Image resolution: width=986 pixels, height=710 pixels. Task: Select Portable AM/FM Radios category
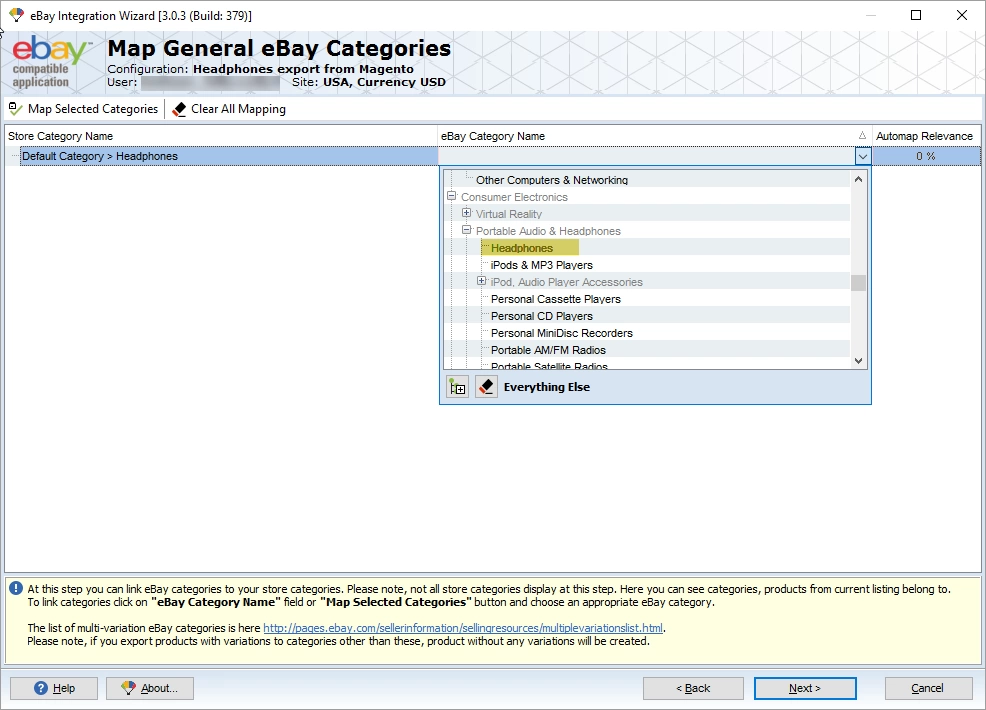548,350
